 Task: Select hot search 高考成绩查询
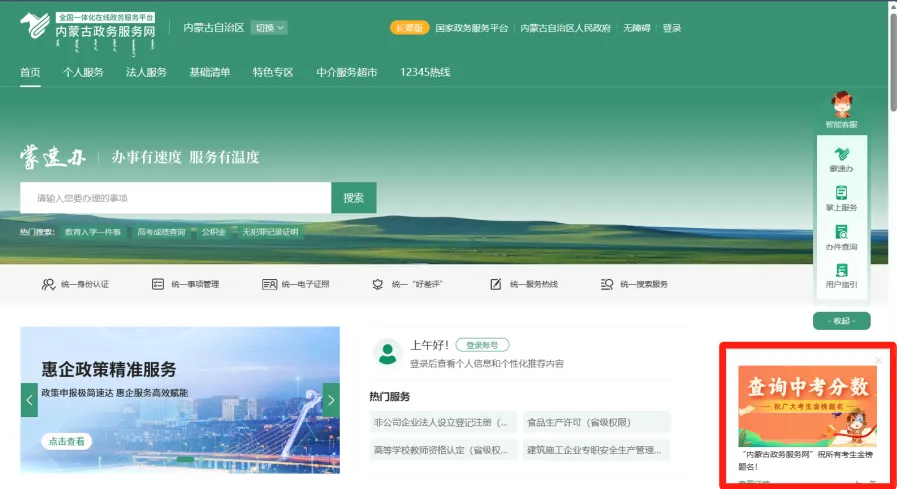[161, 232]
